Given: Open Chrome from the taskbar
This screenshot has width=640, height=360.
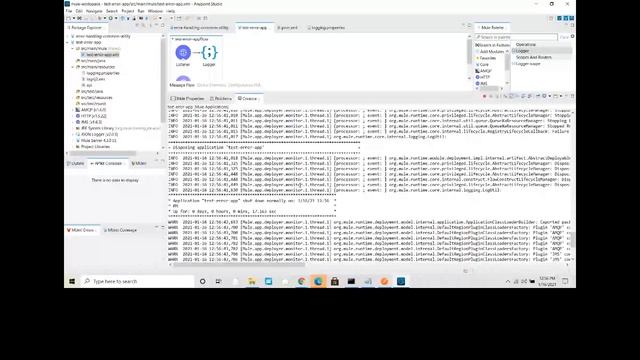Looking at the screenshot, I should 301,281.
